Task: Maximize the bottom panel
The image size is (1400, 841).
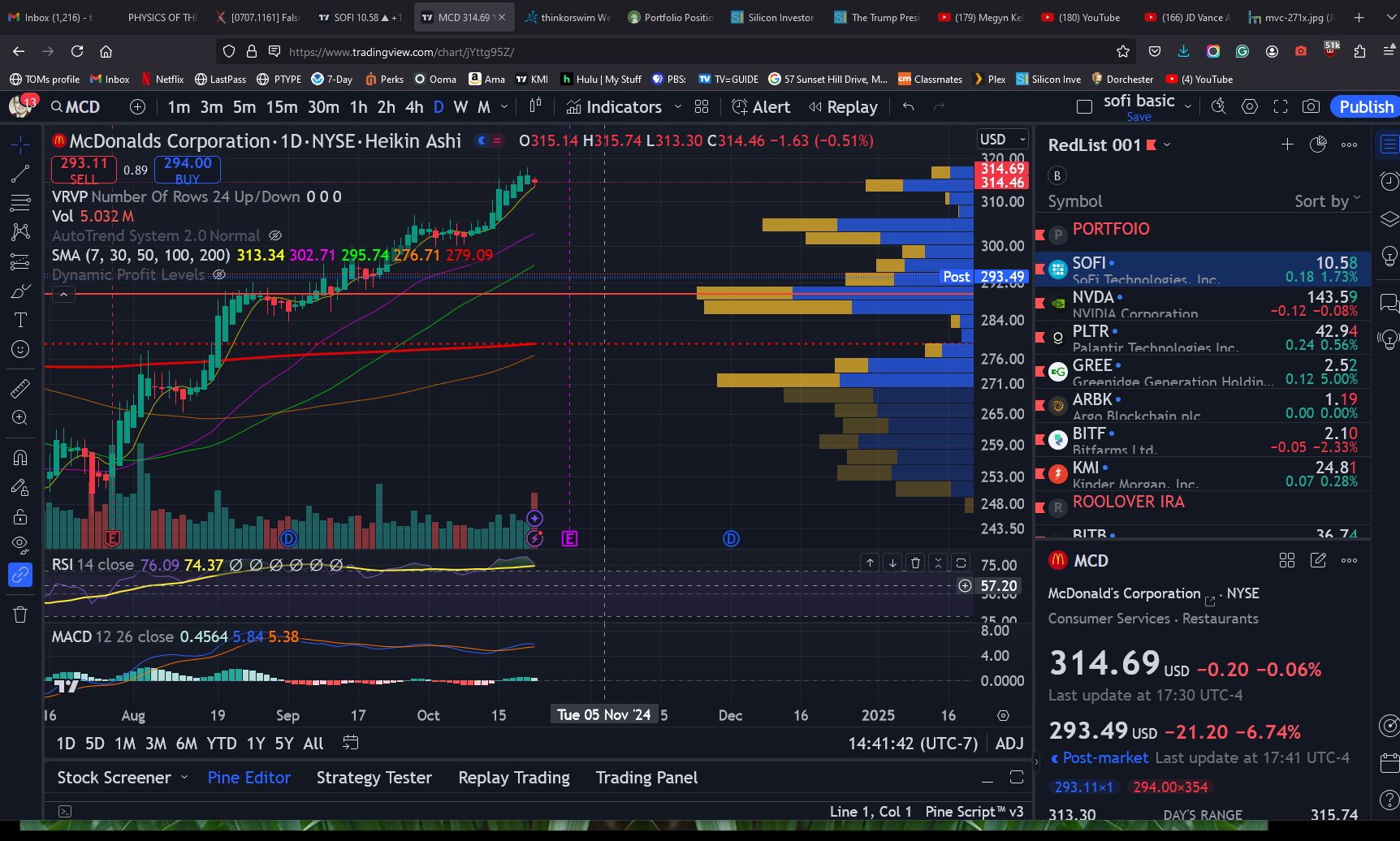Action: click(x=1016, y=778)
